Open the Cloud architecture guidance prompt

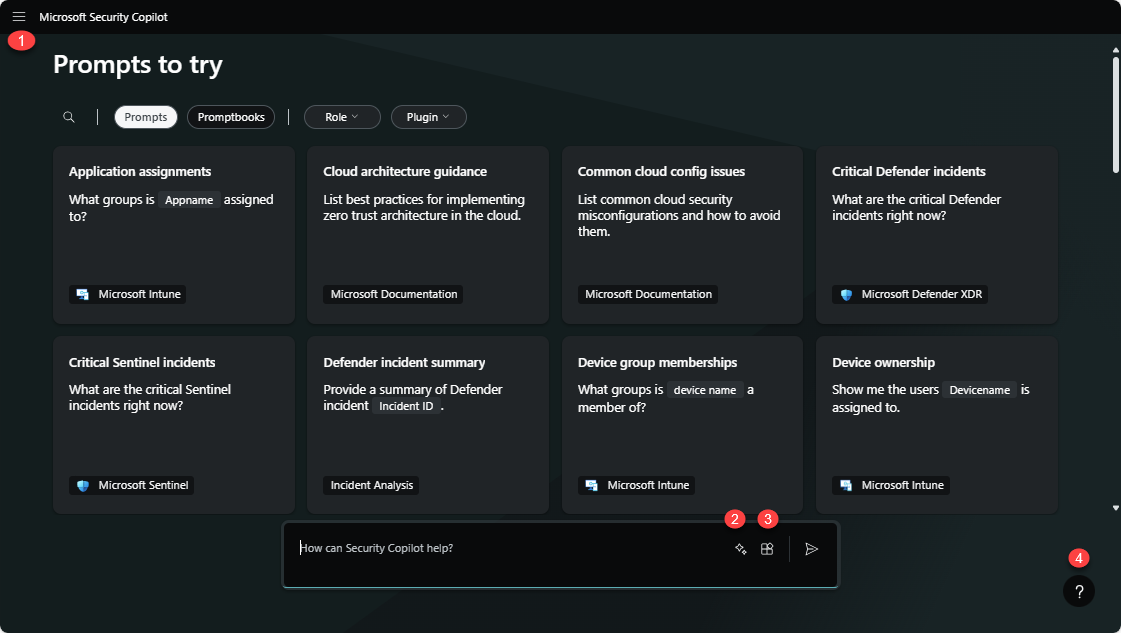[428, 235]
